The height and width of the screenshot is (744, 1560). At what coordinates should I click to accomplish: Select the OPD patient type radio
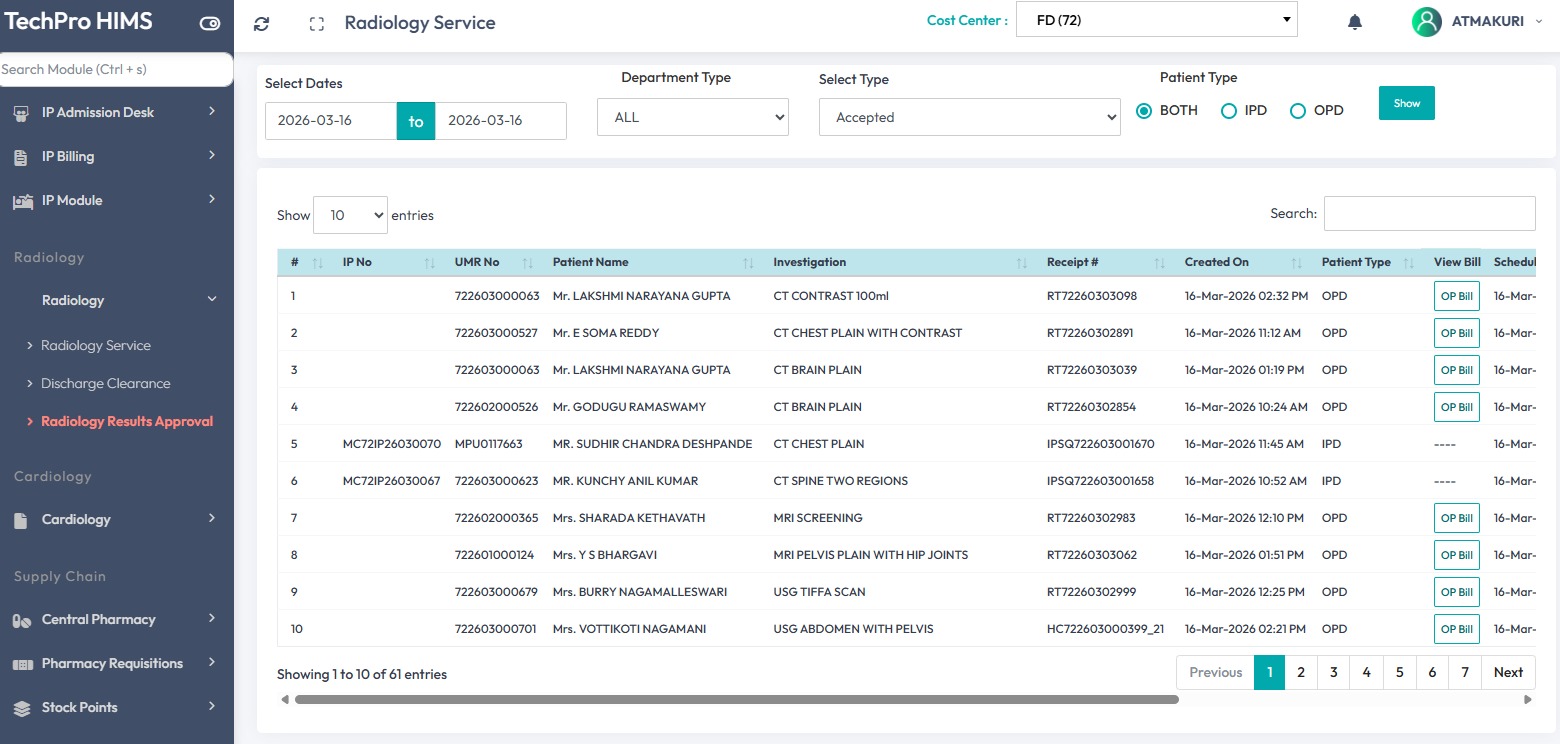(1298, 111)
